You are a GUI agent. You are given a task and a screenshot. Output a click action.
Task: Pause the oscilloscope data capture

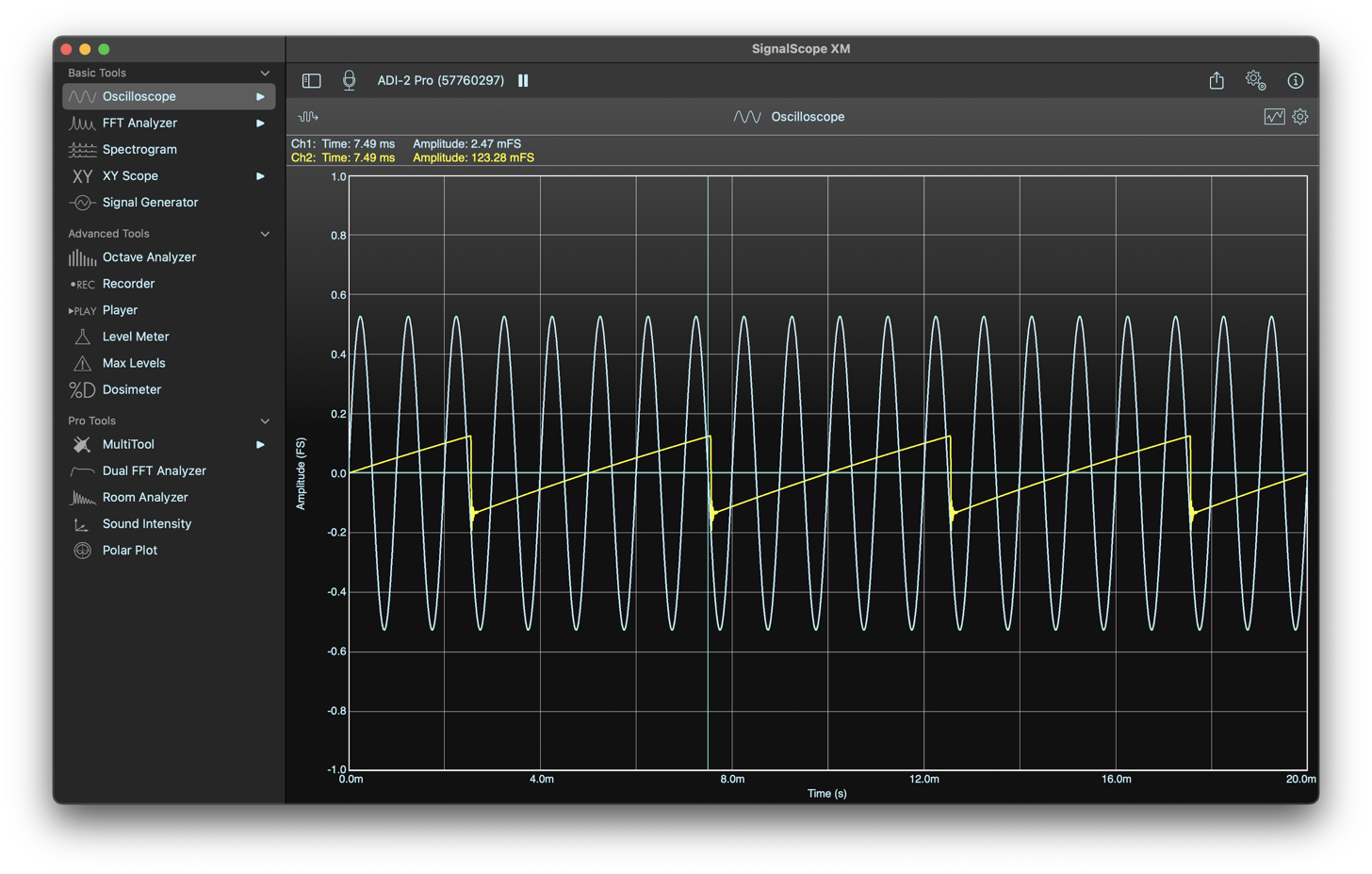[523, 80]
